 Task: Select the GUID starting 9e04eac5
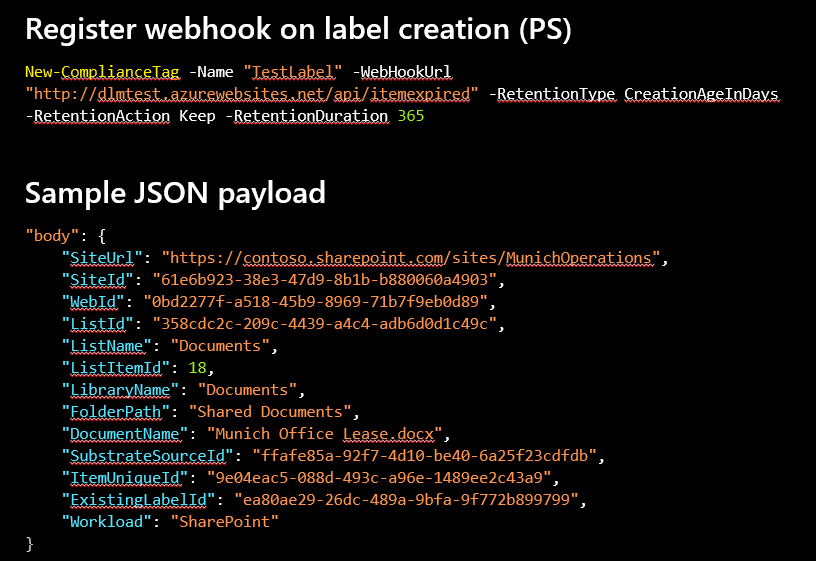[x=379, y=478]
